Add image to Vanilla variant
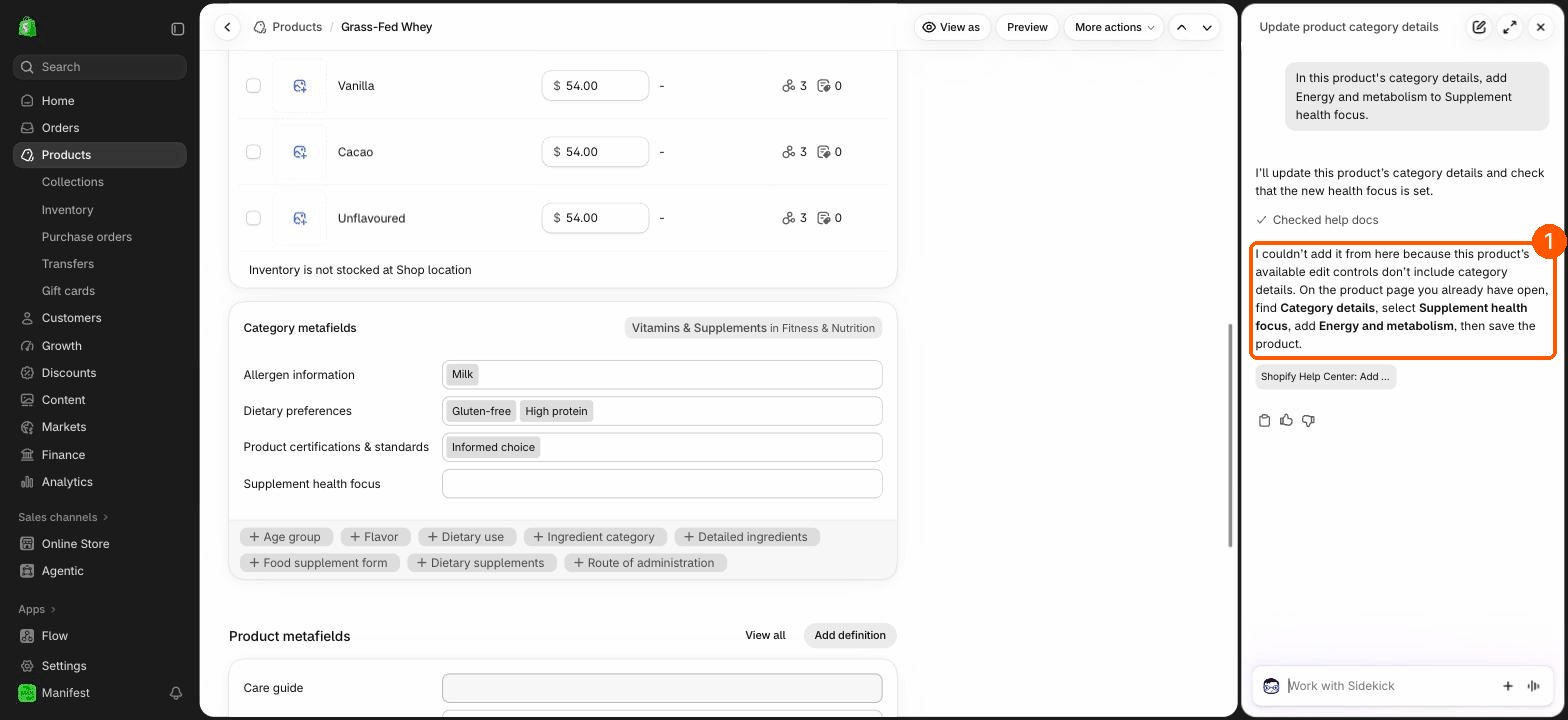 click(x=300, y=86)
